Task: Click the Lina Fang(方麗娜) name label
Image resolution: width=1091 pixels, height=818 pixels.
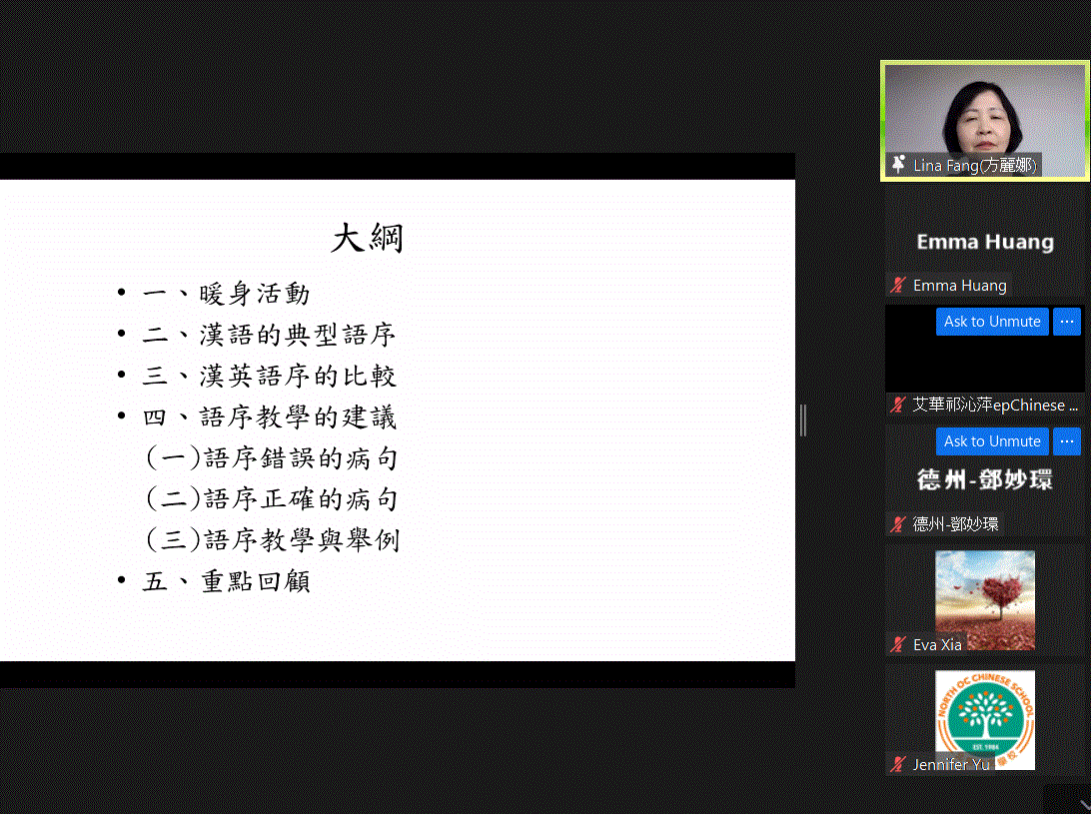Action: 974,165
